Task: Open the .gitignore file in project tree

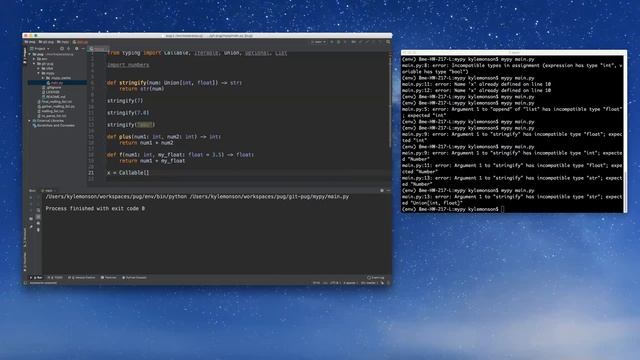Action: point(53,87)
